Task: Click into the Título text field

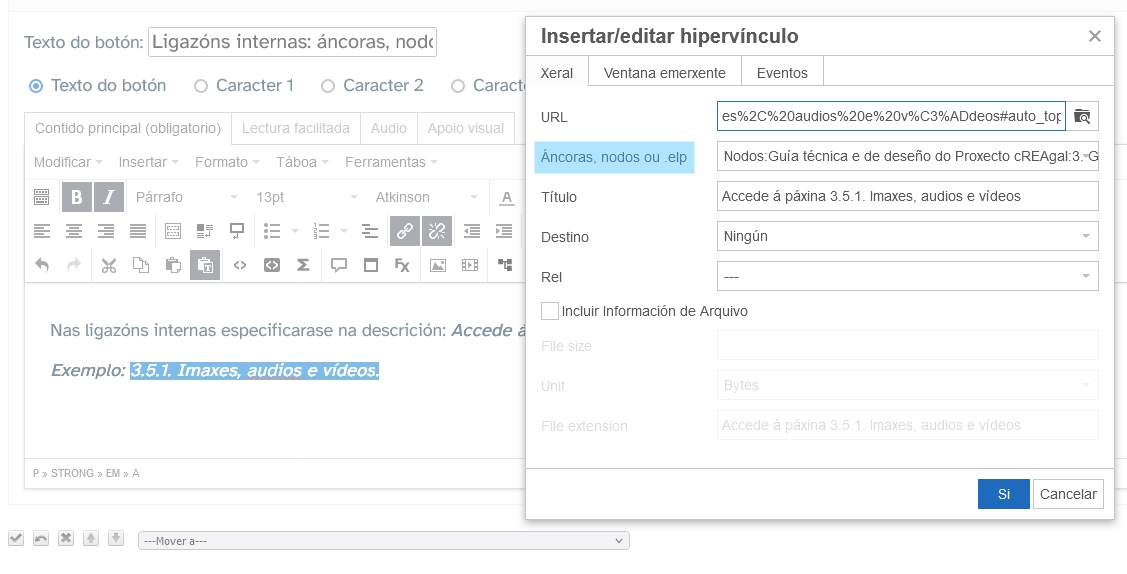Action: (x=907, y=196)
